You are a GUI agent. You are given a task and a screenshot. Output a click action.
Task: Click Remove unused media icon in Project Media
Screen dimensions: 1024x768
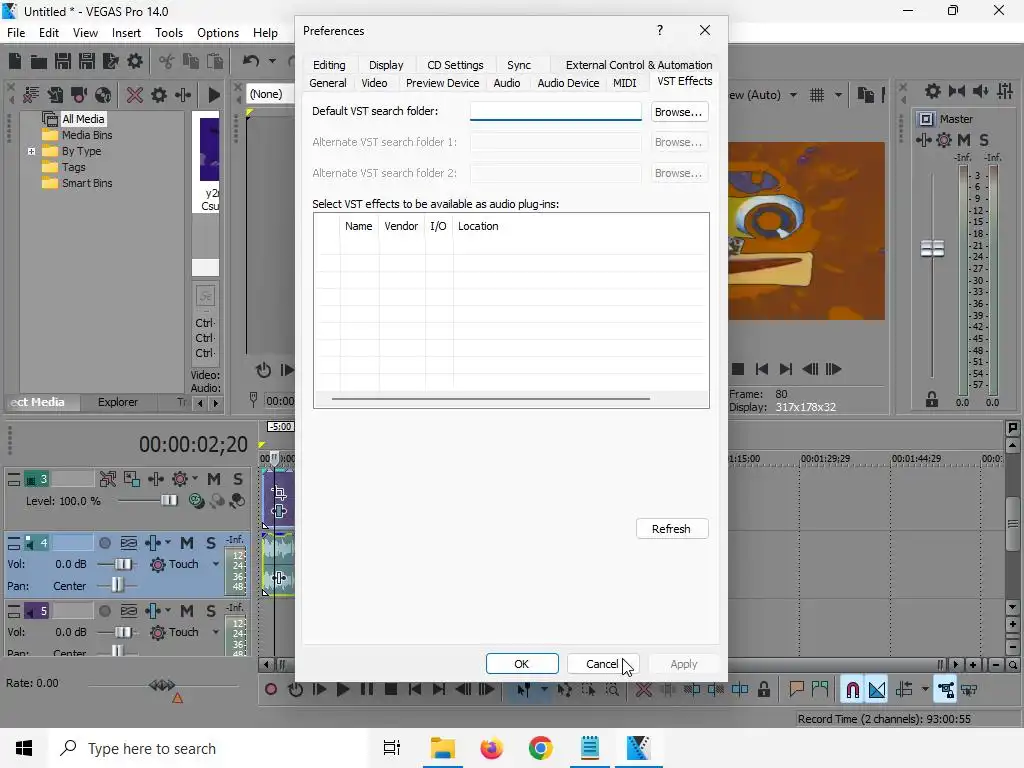(31, 95)
